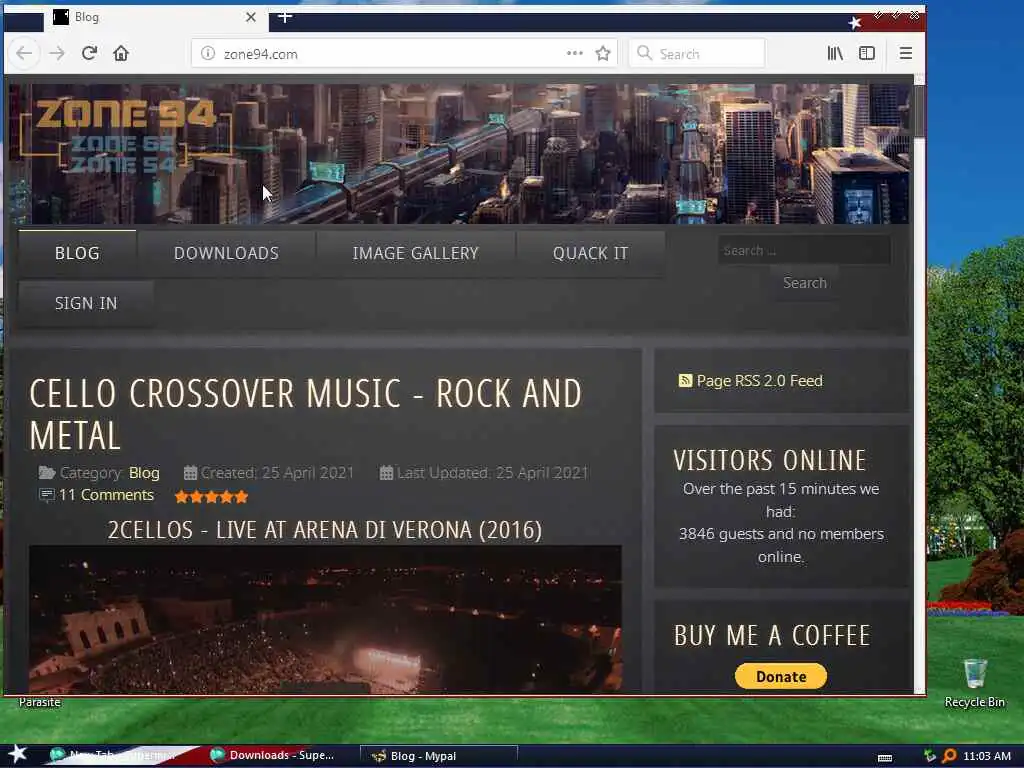Toggle the browser sidebar view
The image size is (1024, 768).
click(867, 54)
